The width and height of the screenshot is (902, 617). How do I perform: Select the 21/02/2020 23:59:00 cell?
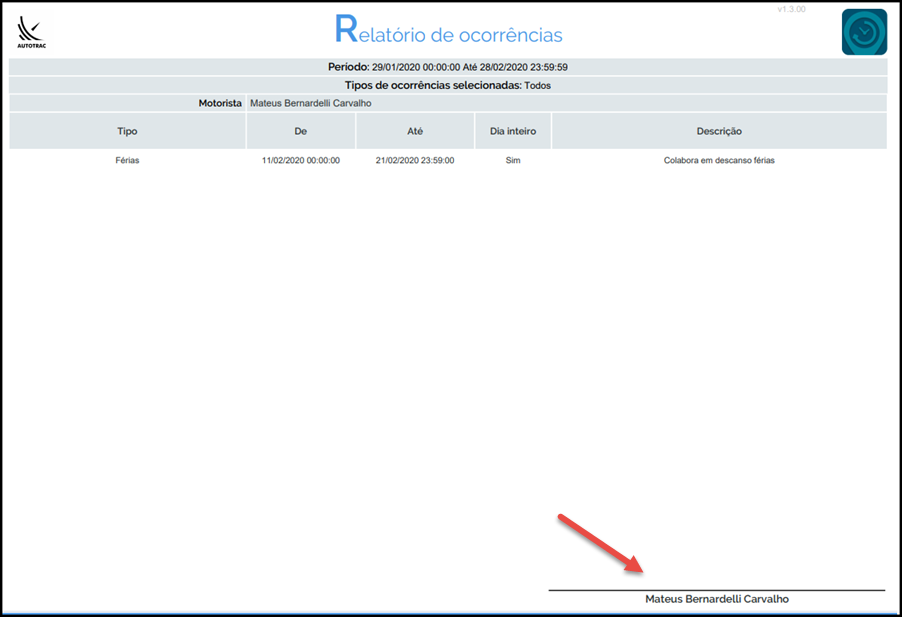coord(415,160)
